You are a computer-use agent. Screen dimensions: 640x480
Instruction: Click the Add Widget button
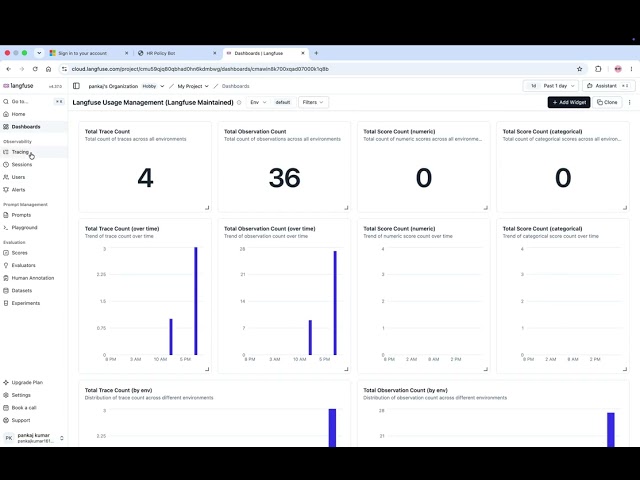pos(569,102)
